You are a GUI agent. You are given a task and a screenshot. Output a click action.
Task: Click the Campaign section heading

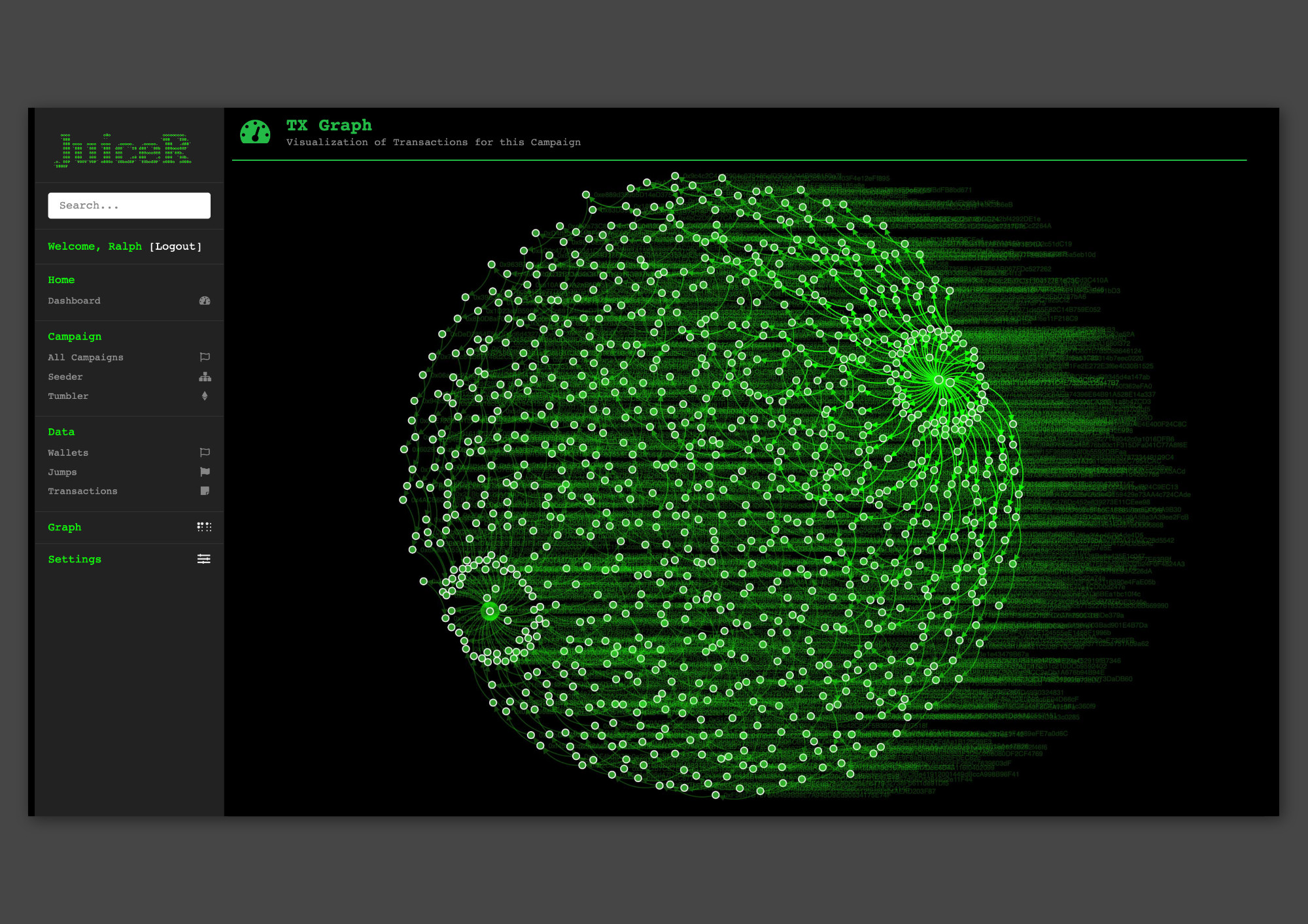click(75, 337)
